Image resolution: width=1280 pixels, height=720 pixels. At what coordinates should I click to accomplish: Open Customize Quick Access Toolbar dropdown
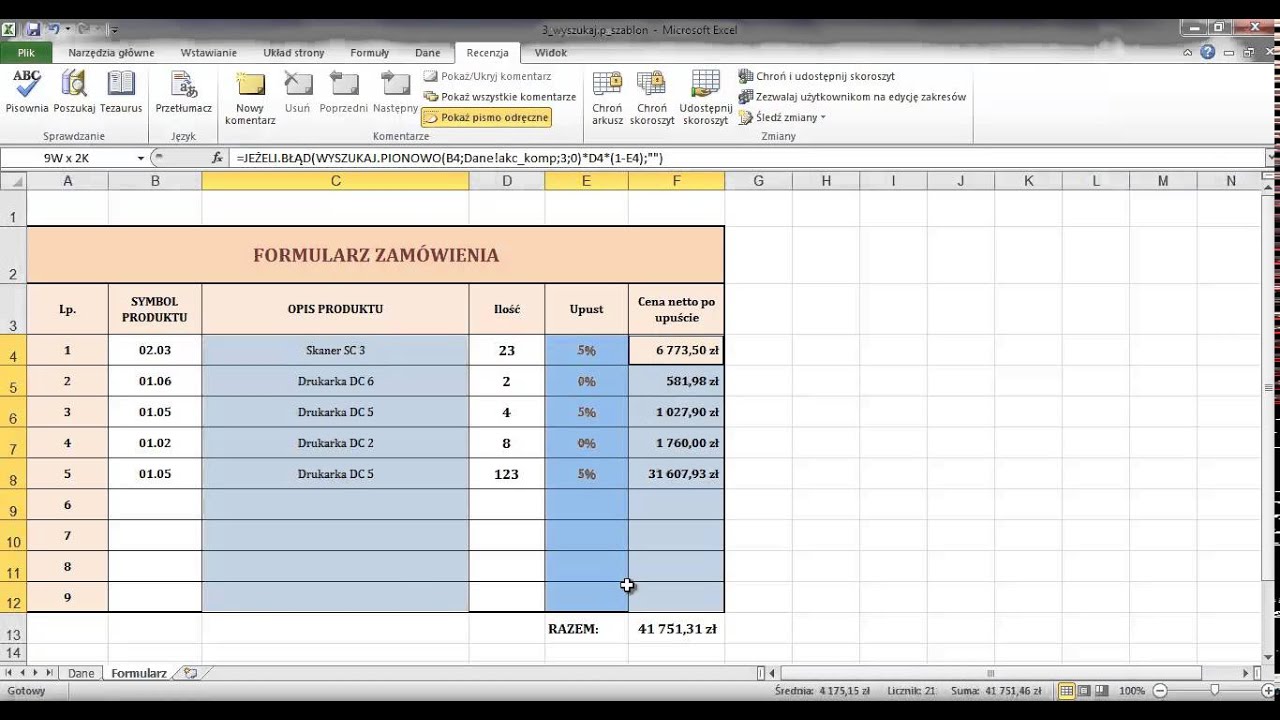[114, 30]
